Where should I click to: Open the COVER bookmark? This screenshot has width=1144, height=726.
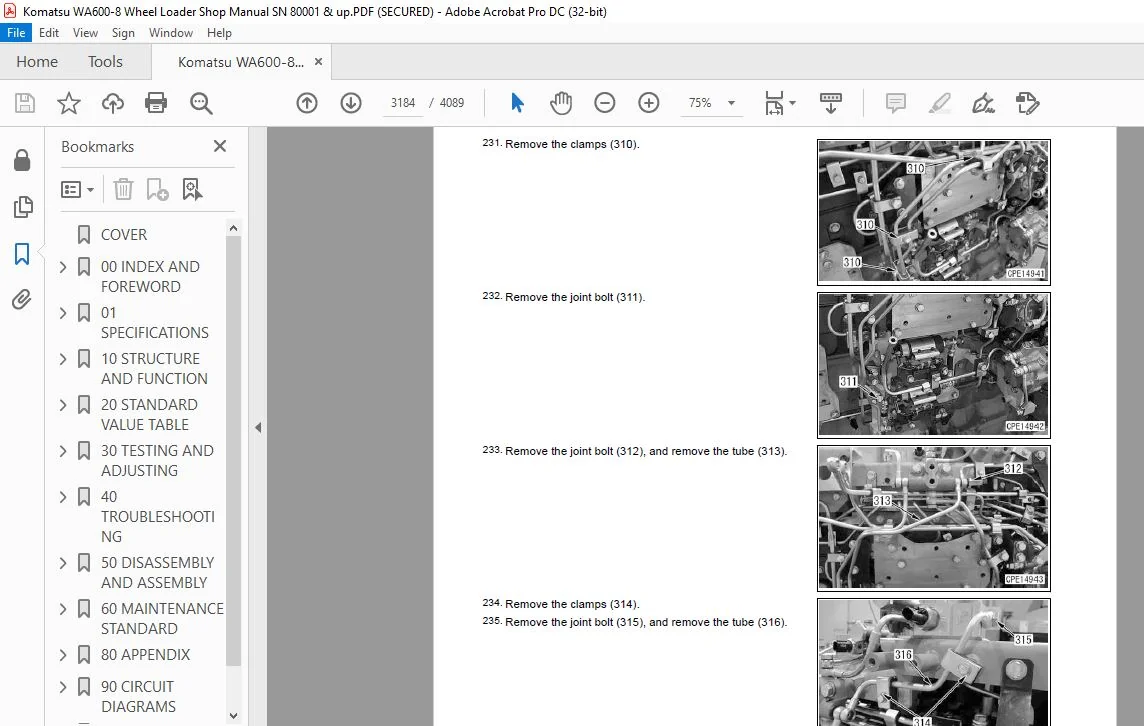[x=124, y=235]
